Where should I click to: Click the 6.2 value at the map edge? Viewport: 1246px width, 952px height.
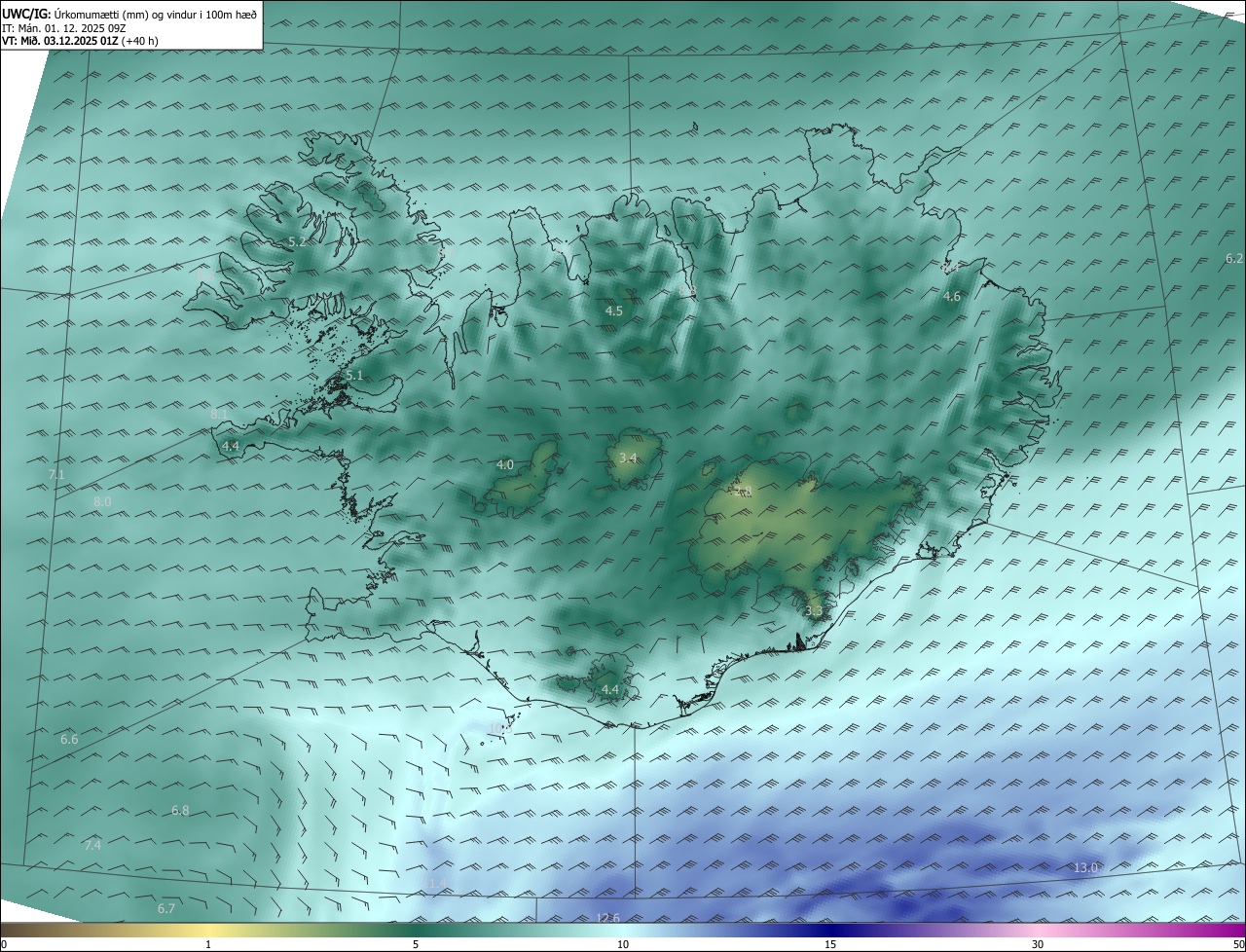click(1234, 258)
